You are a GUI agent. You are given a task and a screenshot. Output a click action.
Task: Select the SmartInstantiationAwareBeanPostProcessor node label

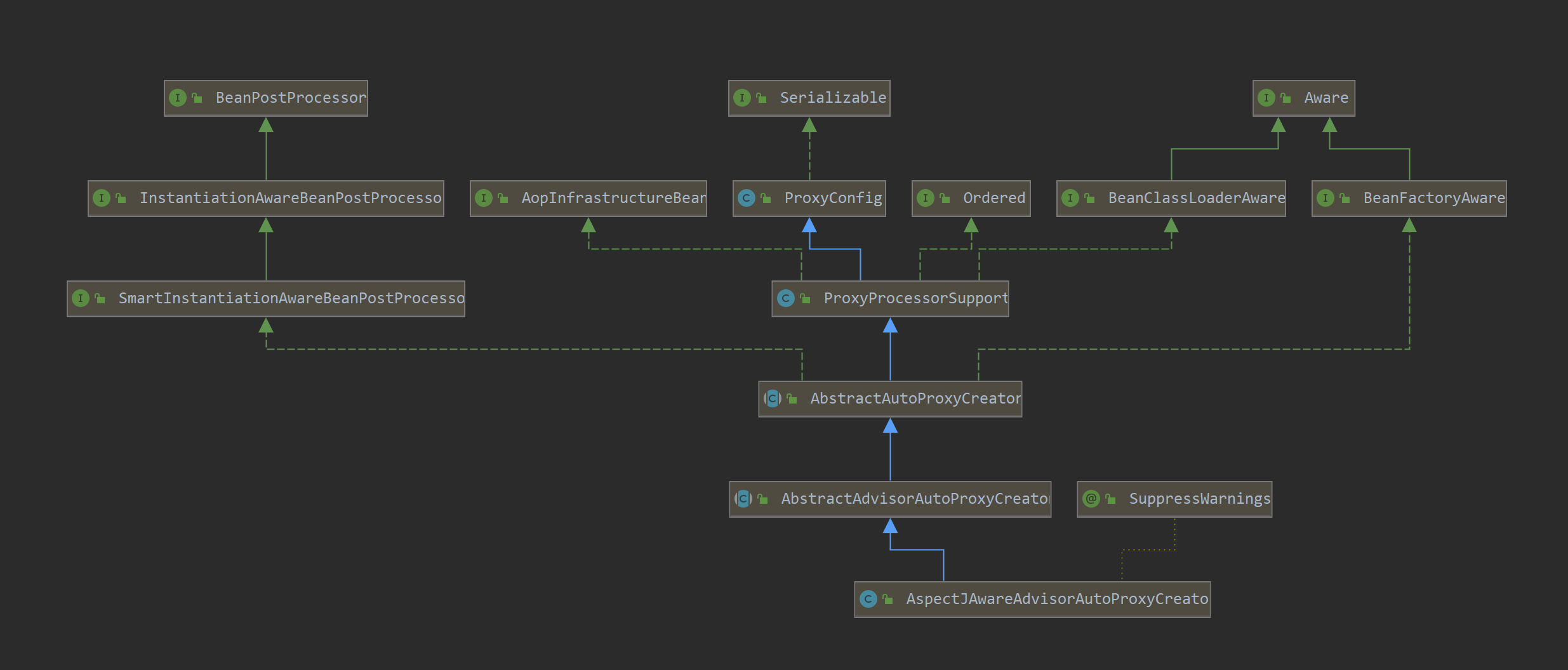click(291, 298)
